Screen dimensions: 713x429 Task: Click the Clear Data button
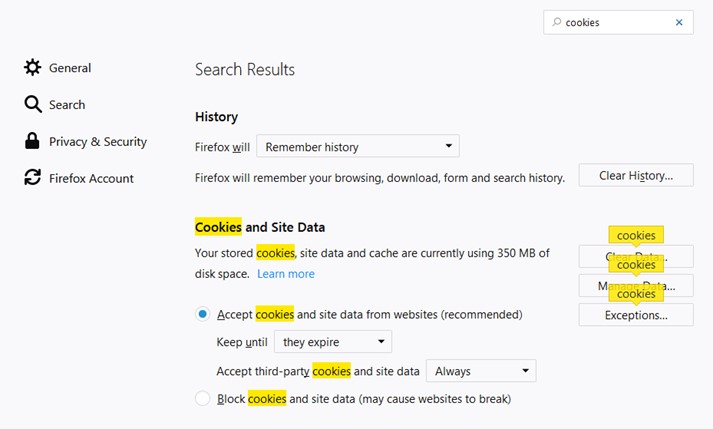tap(636, 257)
